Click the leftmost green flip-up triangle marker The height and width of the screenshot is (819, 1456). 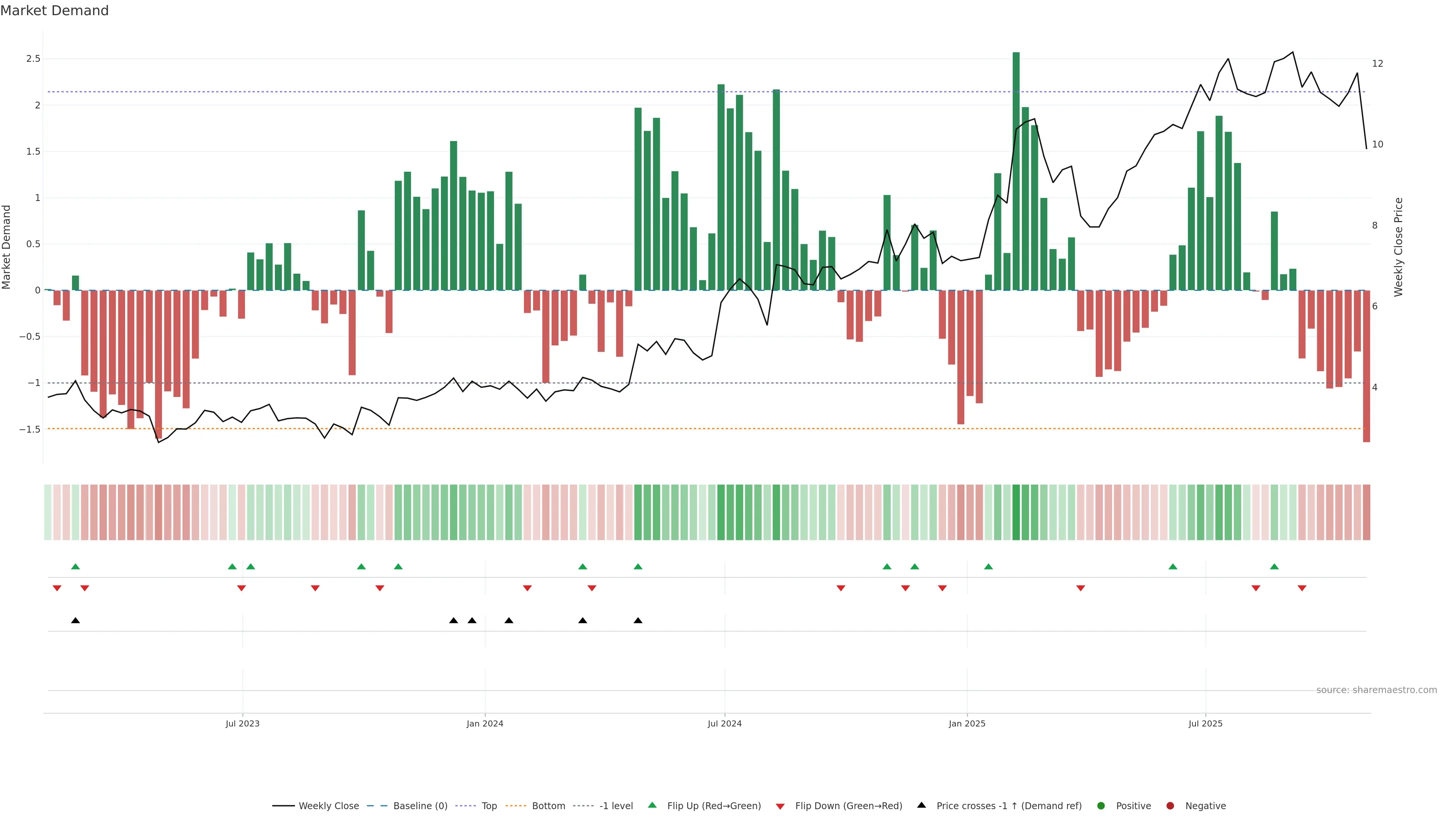pos(76,566)
